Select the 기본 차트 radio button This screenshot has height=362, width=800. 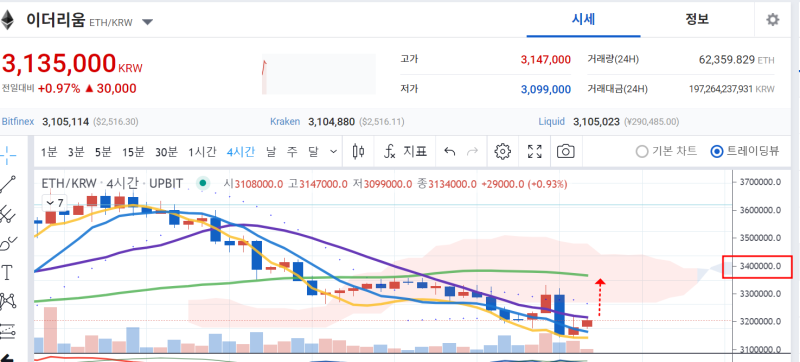(x=666, y=151)
